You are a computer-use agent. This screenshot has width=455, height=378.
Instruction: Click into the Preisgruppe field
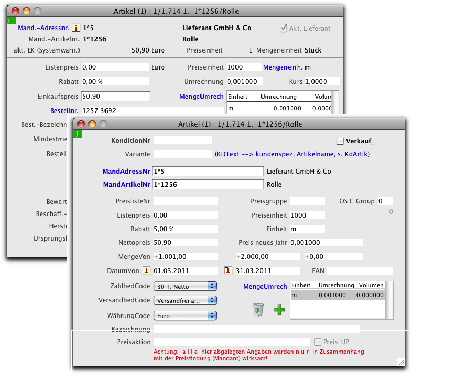coord(307,201)
